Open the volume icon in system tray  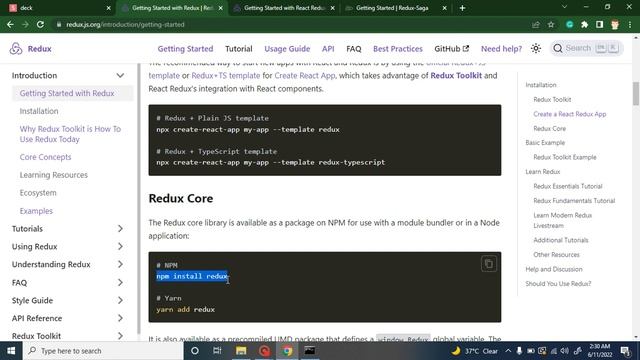565,351
